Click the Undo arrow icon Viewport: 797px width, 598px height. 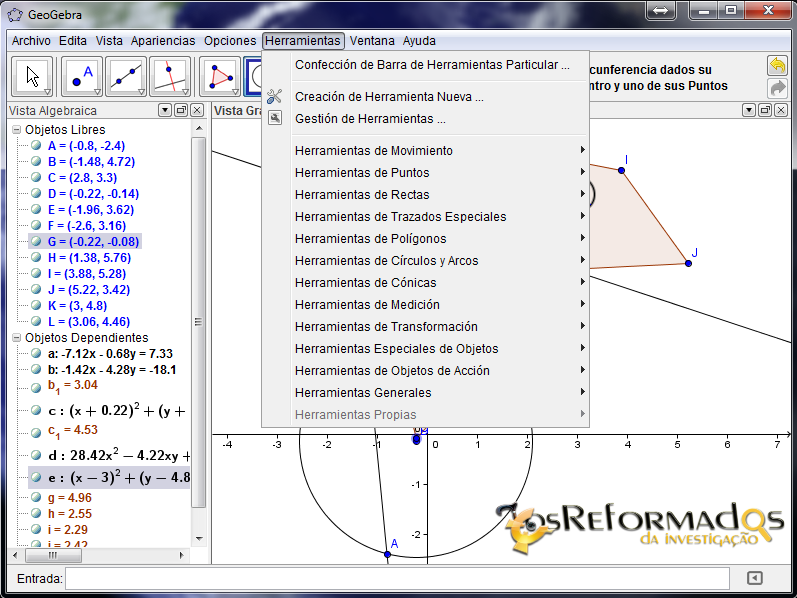tap(777, 66)
